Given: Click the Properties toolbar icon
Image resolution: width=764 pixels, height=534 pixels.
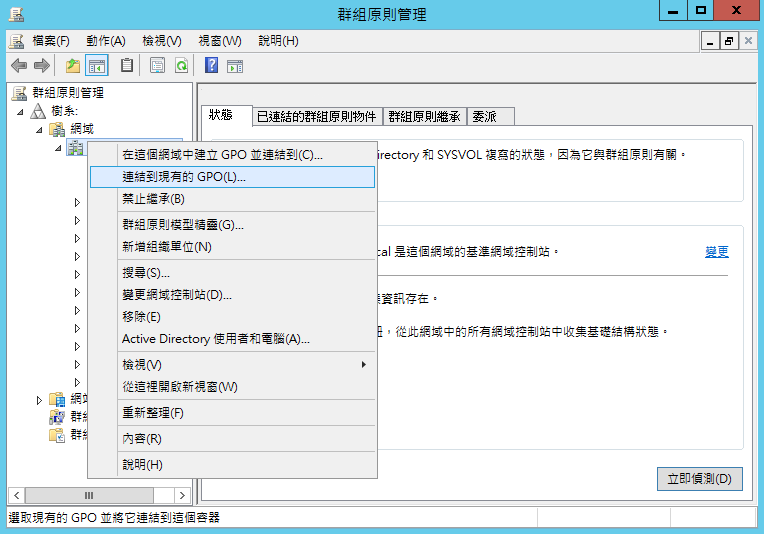Looking at the screenshot, I should point(157,65).
